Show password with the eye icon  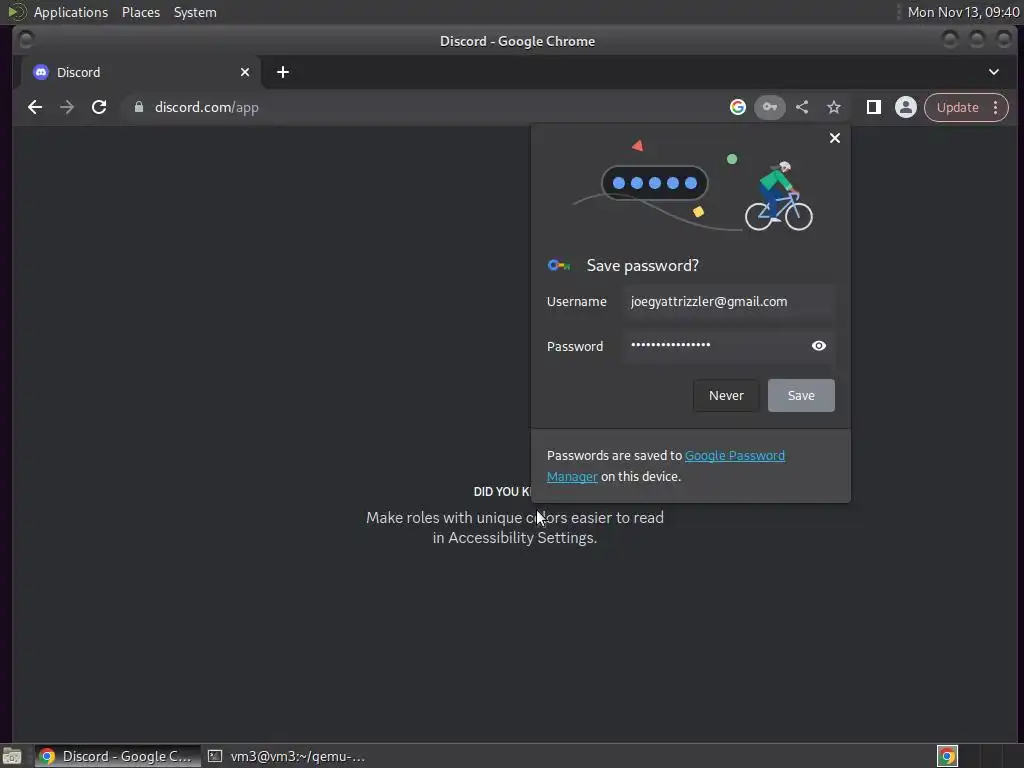click(819, 345)
